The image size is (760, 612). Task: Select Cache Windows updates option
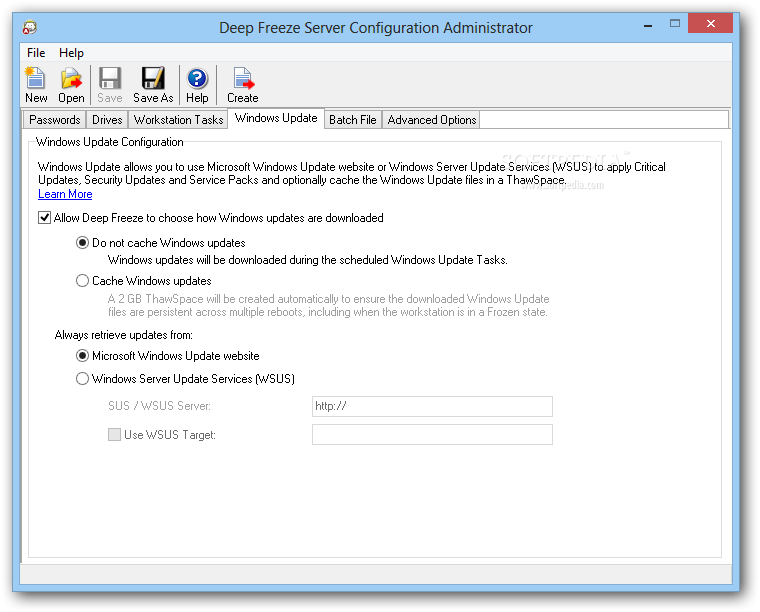82,281
